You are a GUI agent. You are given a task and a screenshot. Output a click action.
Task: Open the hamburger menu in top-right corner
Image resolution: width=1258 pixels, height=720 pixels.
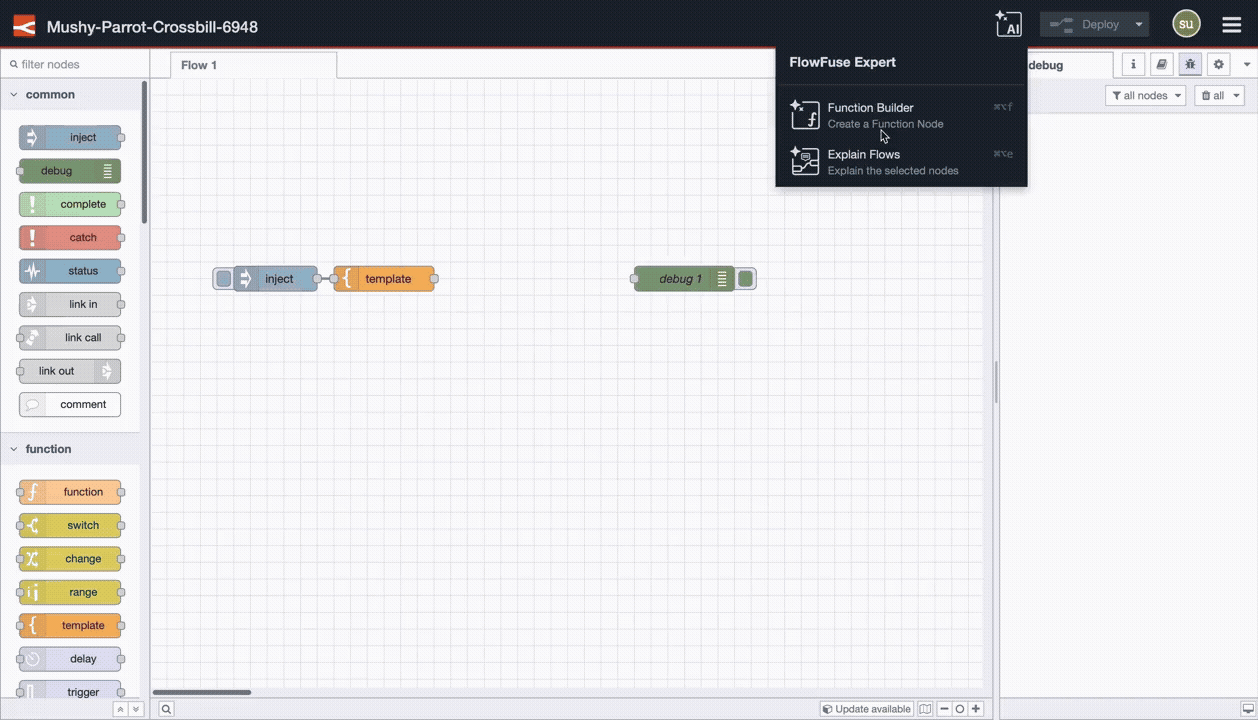pos(1231,24)
